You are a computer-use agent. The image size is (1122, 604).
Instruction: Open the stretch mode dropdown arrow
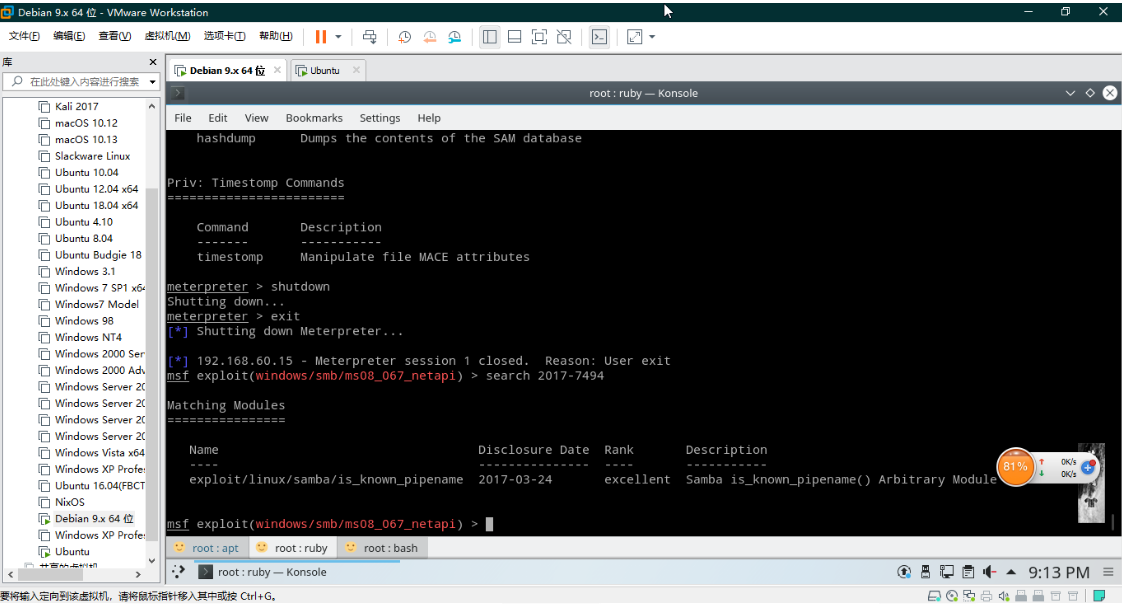(652, 36)
